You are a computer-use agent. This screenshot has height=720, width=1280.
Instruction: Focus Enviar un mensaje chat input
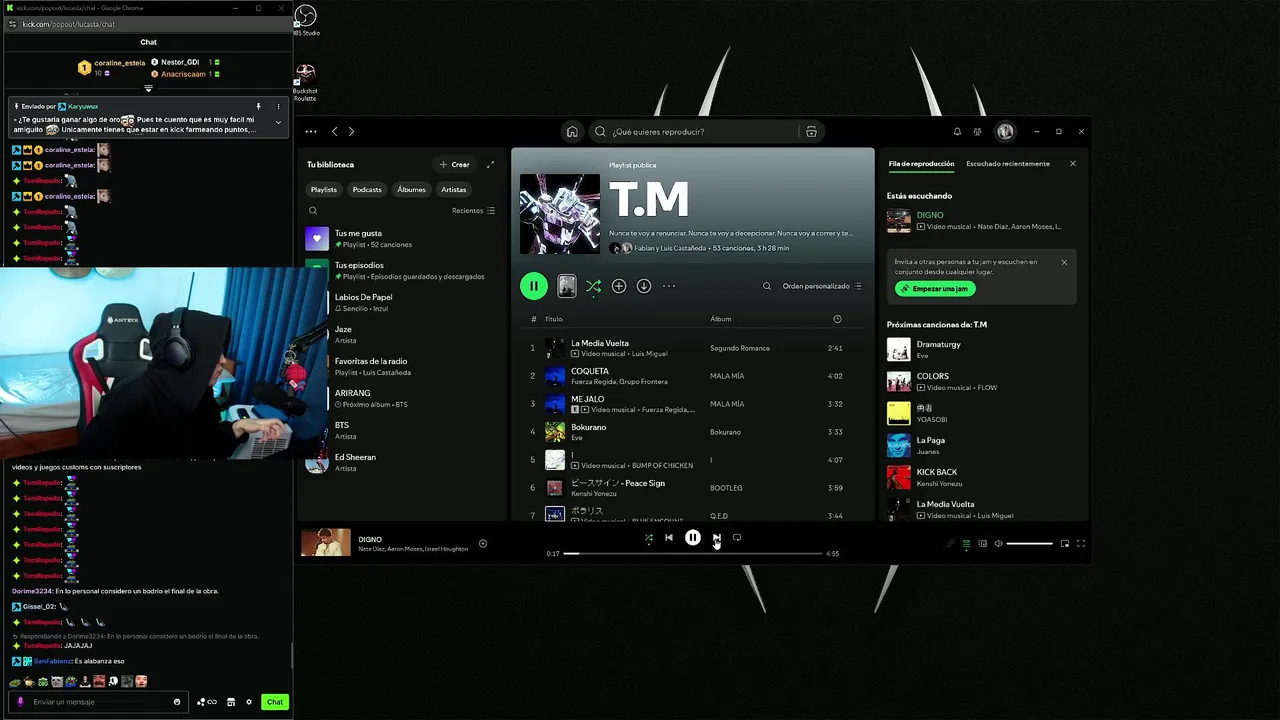pyautogui.click(x=100, y=702)
